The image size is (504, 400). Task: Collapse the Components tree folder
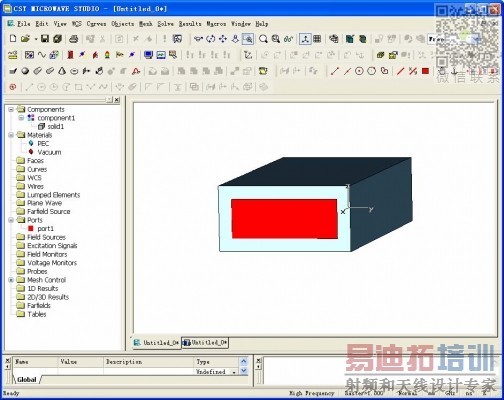coord(11,109)
